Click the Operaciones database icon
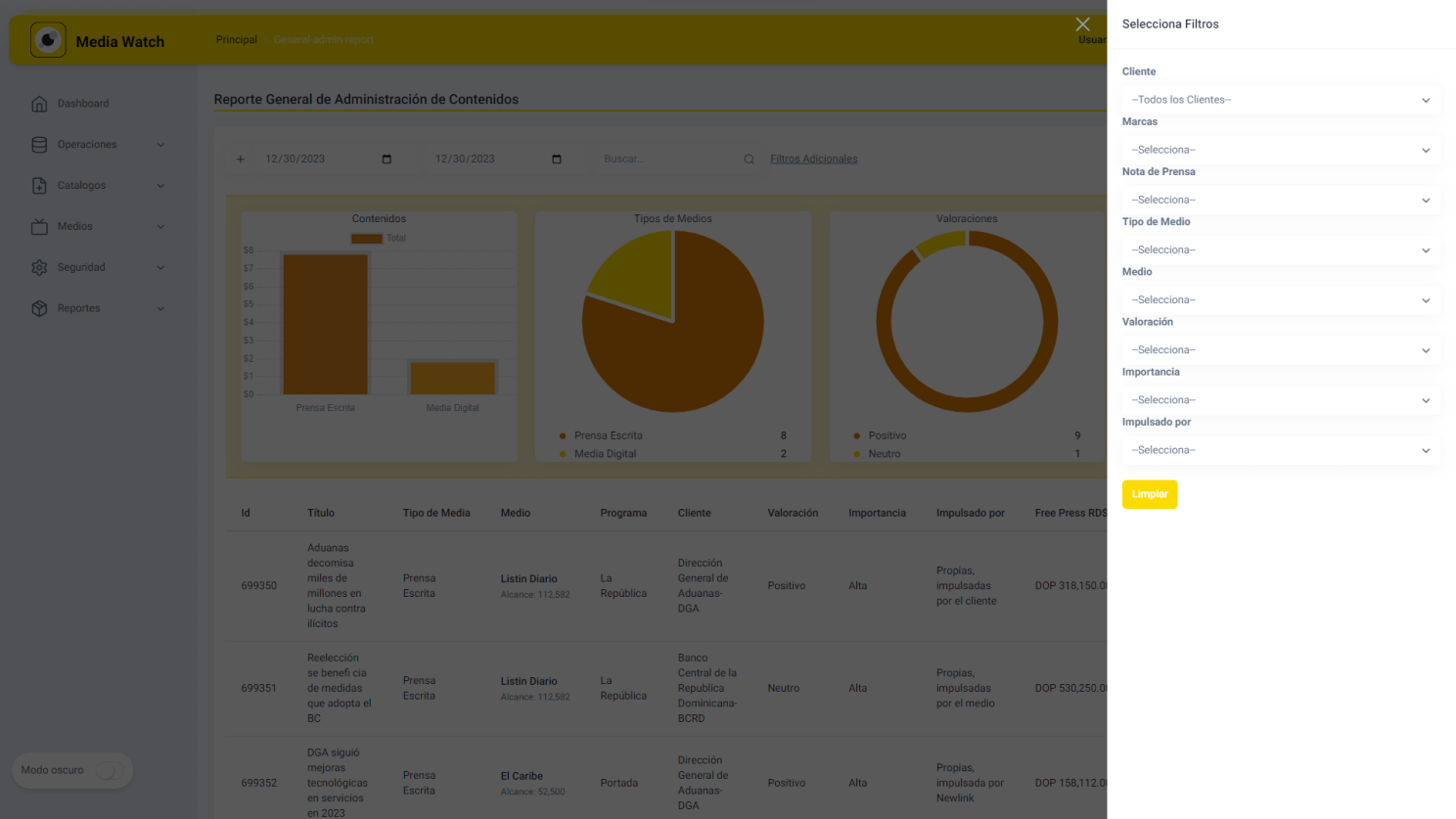Screen dimensions: 1456x819 pyautogui.click(x=39, y=145)
